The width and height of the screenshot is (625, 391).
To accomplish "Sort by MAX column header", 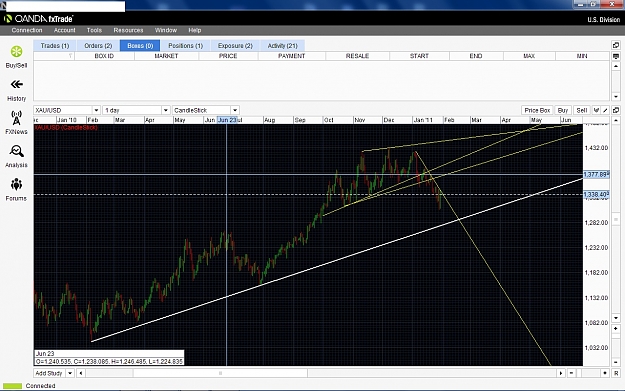I will (x=529, y=56).
